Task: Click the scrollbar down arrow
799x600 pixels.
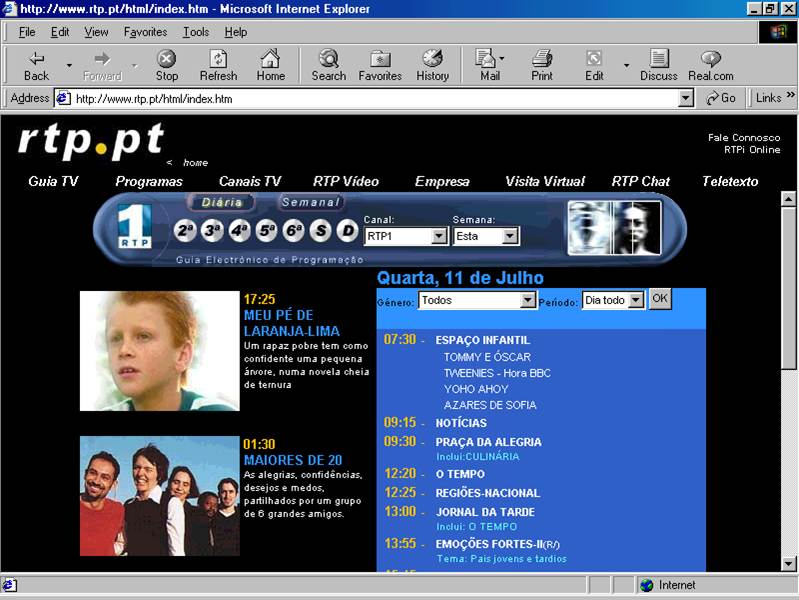Action: click(788, 564)
